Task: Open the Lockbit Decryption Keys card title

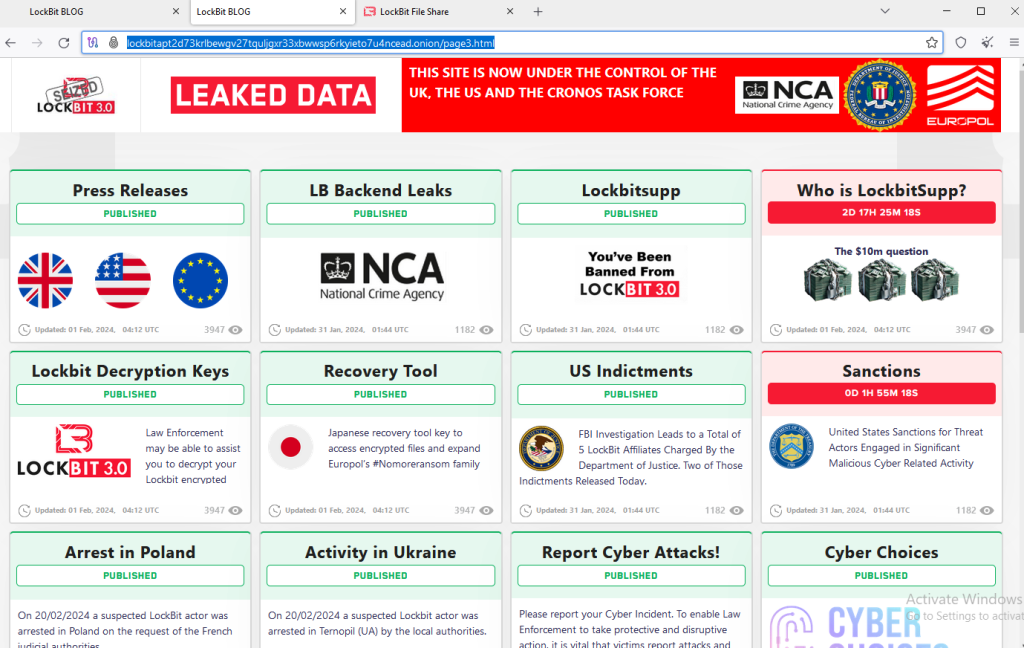Action: coord(130,371)
